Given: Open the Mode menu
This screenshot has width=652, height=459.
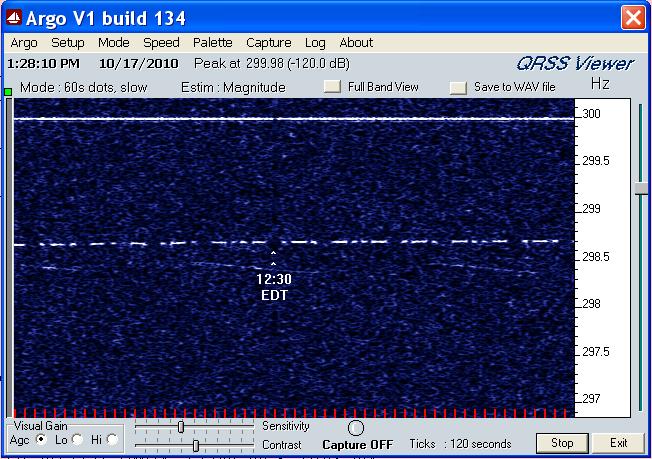Looking at the screenshot, I should click(x=114, y=42).
